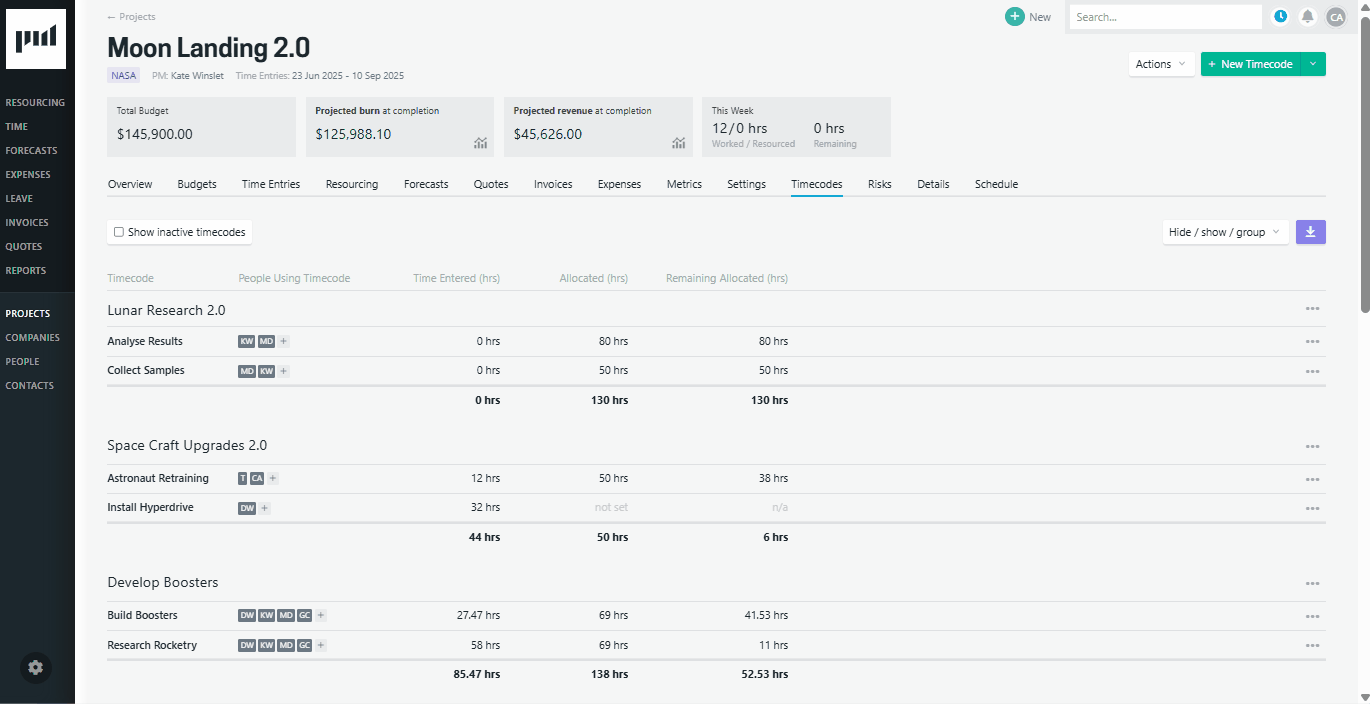Click the KW avatar on Analyse Results

click(246, 341)
